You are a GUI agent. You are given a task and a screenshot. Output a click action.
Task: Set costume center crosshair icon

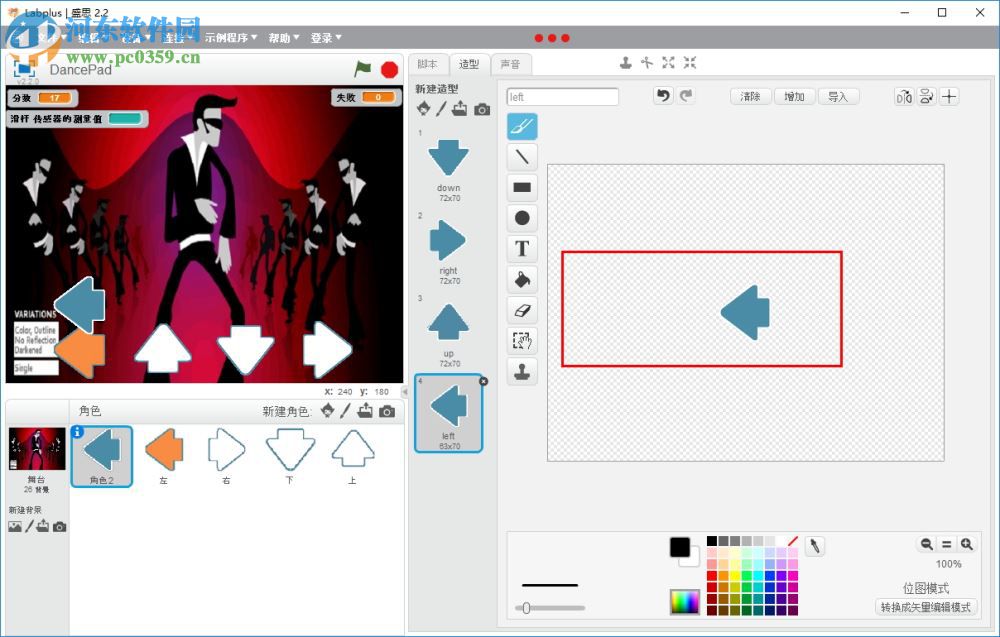coord(949,96)
